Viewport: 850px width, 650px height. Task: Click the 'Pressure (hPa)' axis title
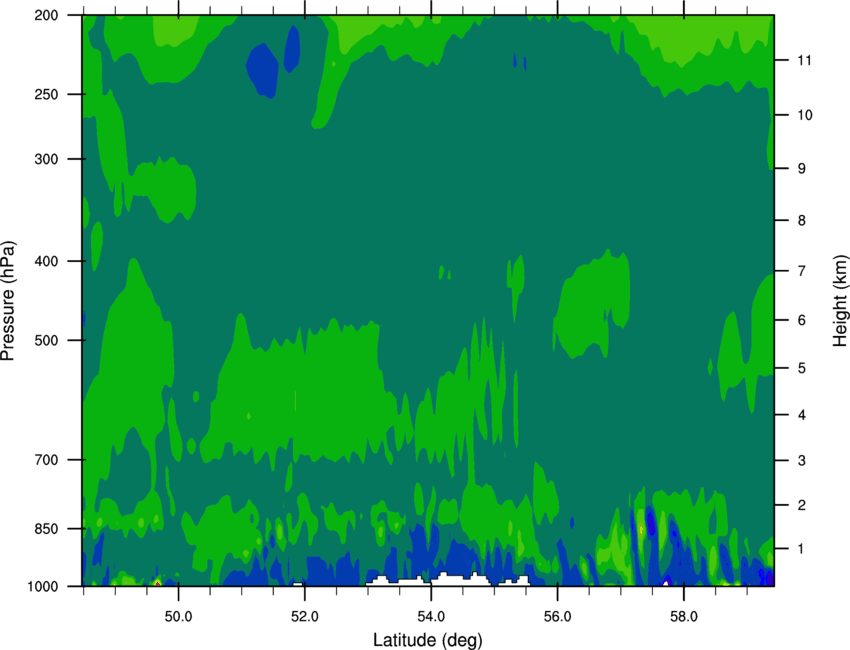pyautogui.click(x=8, y=301)
